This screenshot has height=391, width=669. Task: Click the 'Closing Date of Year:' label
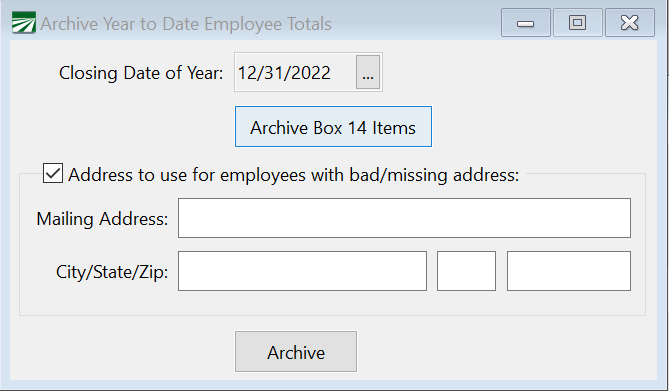141,73
